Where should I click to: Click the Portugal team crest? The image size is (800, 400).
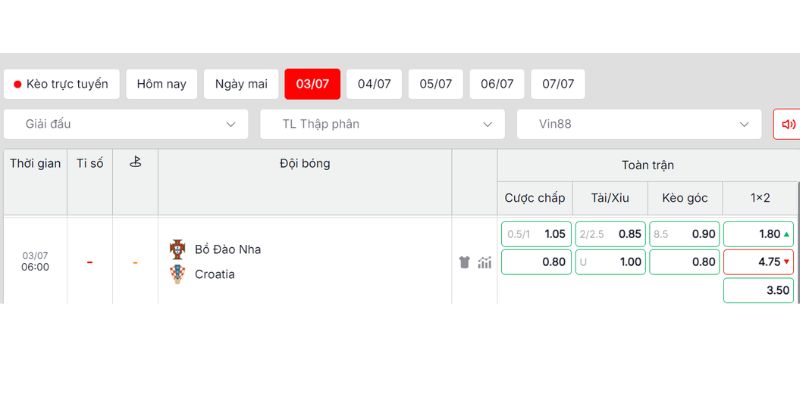click(178, 249)
